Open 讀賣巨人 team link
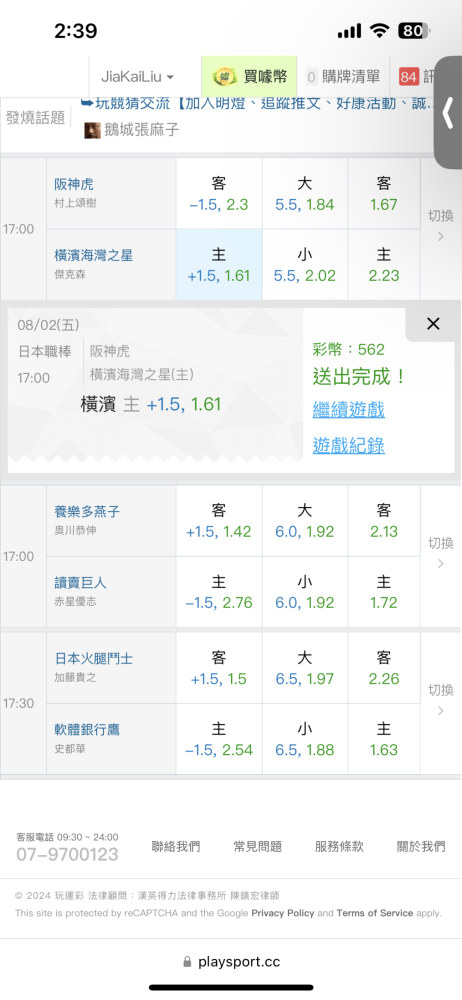Image resolution: width=462 pixels, height=1000 pixels. (80, 582)
